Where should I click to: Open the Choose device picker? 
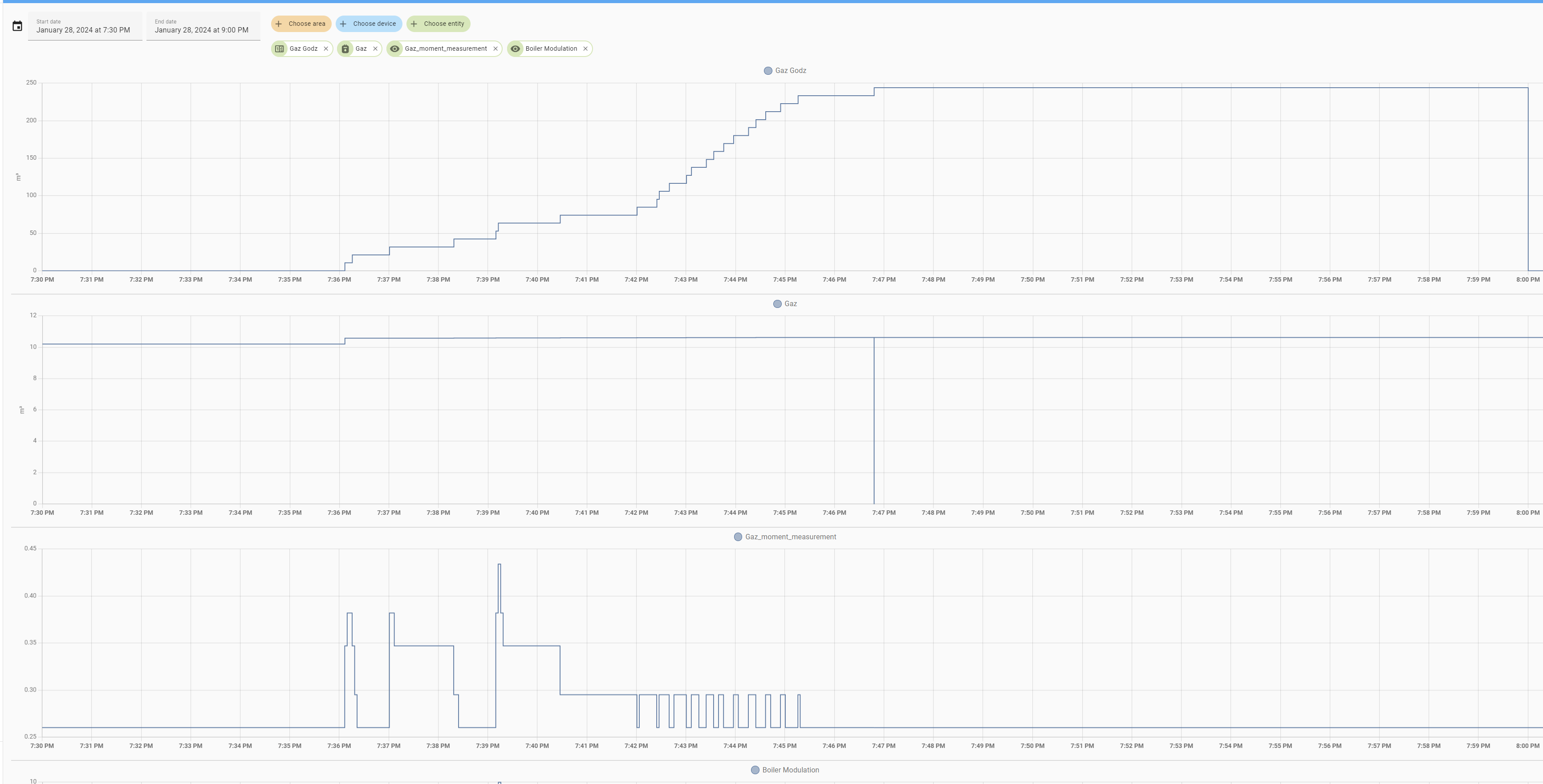point(368,24)
